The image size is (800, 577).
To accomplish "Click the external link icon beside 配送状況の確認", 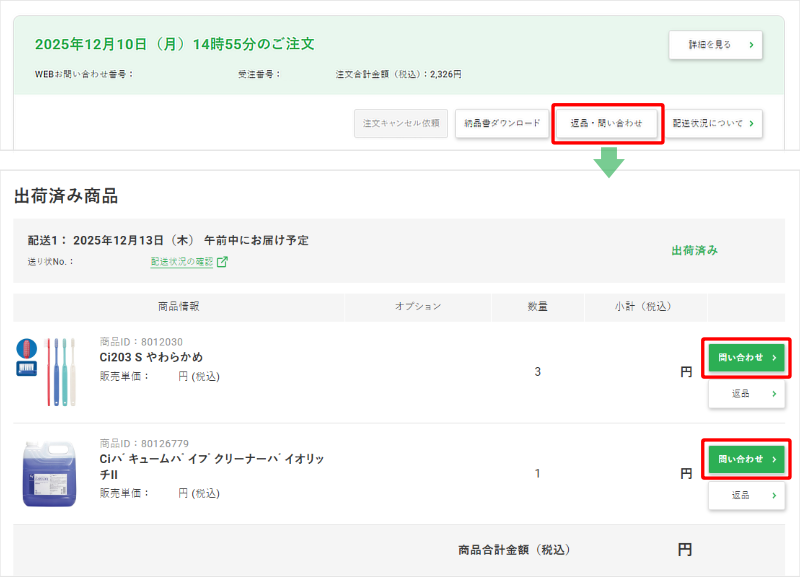I will (223, 262).
